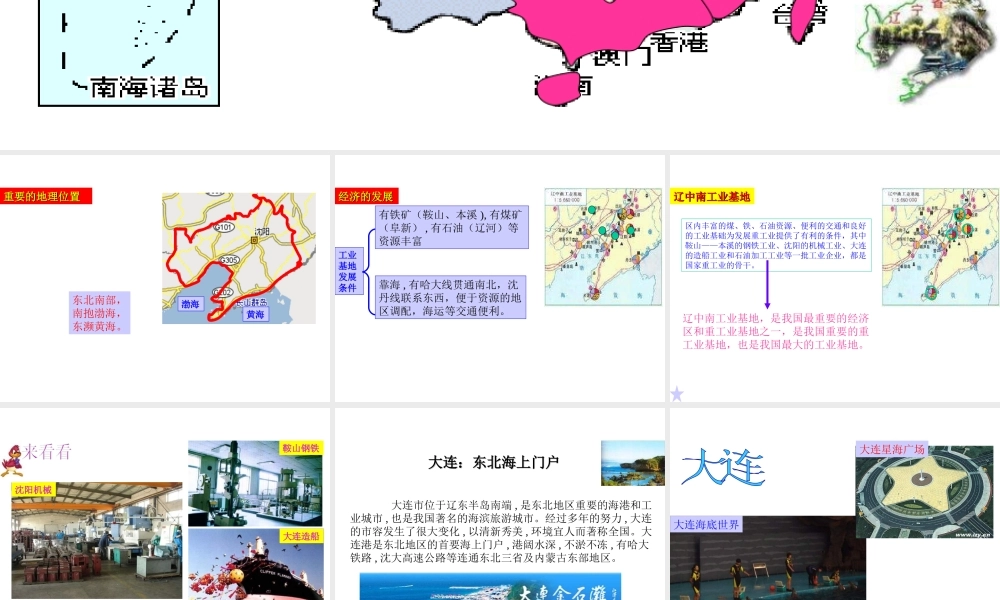Click the pink Hainan island shape
This screenshot has height=600, width=1000.
coord(561,89)
